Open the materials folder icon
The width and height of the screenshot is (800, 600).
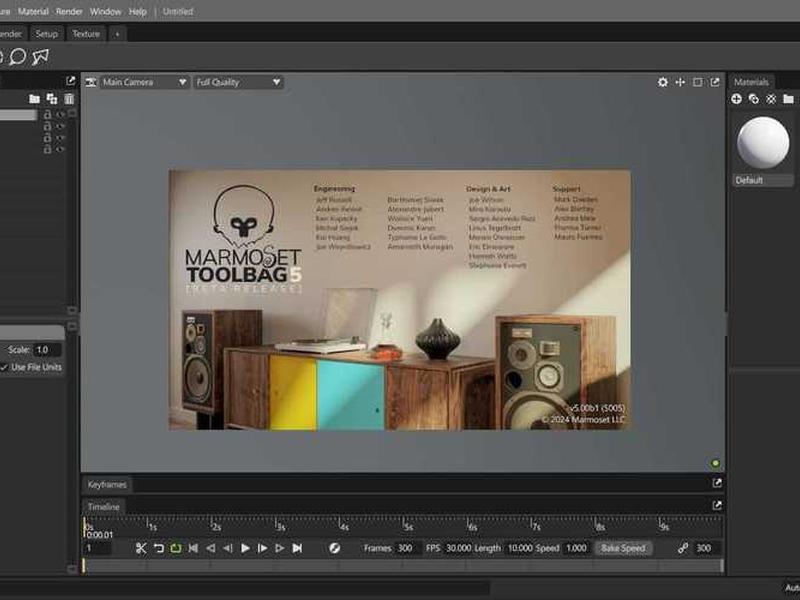pos(788,99)
